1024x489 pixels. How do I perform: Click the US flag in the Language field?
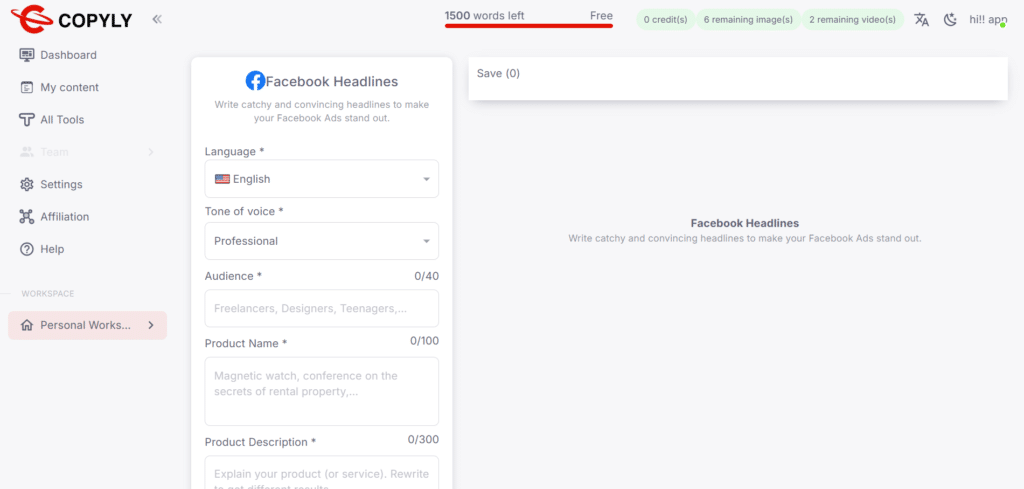222,179
